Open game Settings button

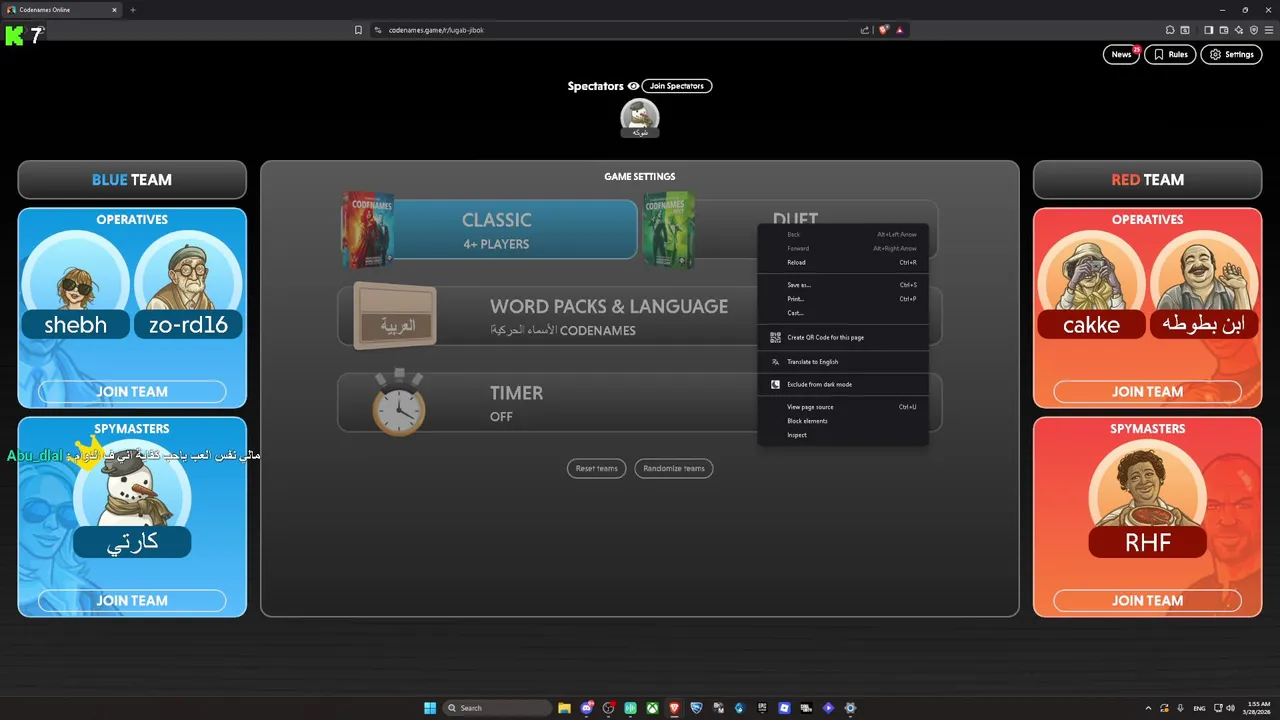[1231, 54]
